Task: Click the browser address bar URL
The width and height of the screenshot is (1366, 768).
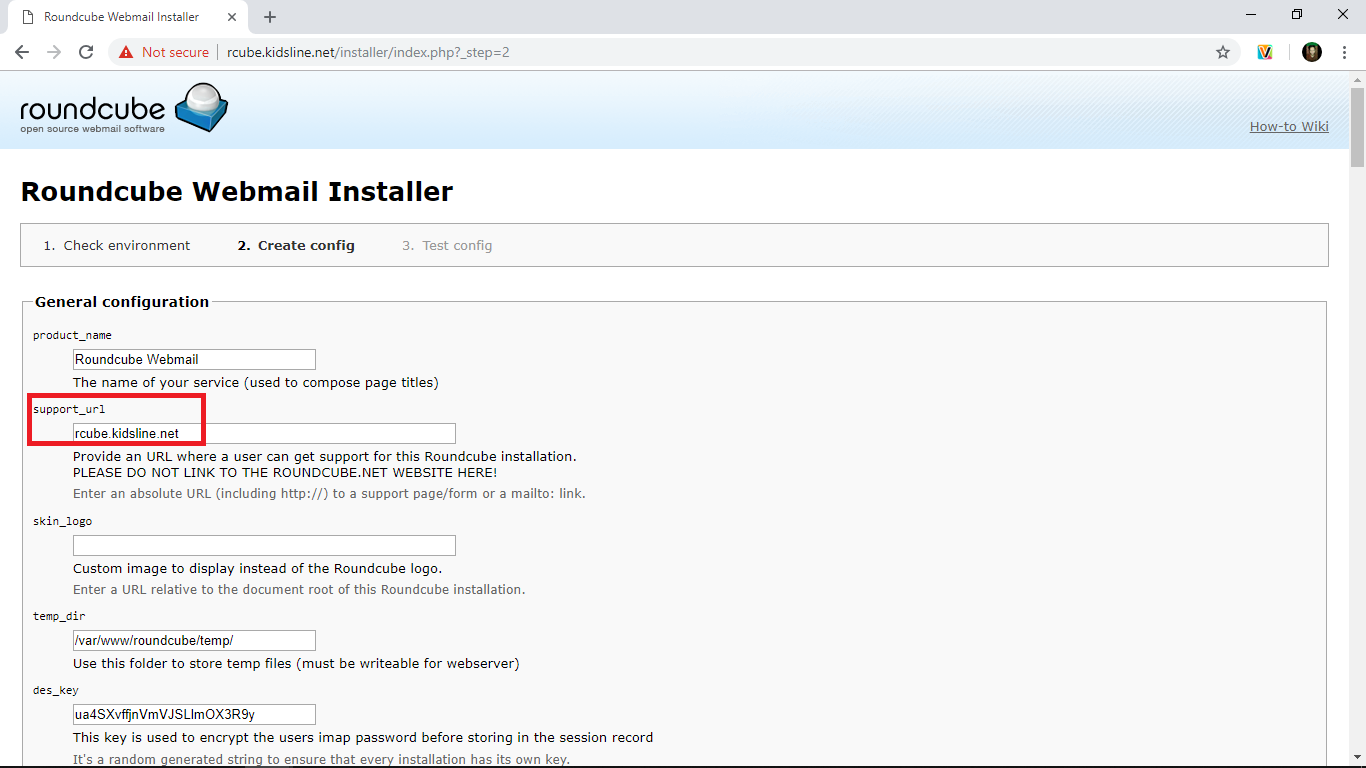Action: click(368, 52)
